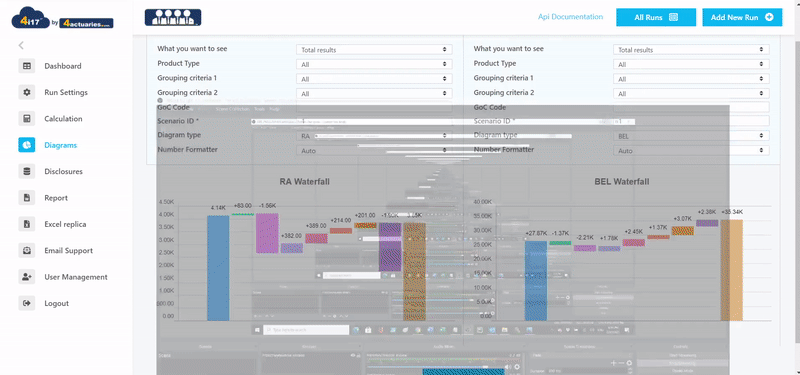Image resolution: width=800 pixels, height=375 pixels.
Task: Click the +2.45K red bar in BEL Waterfall
Action: pos(634,243)
